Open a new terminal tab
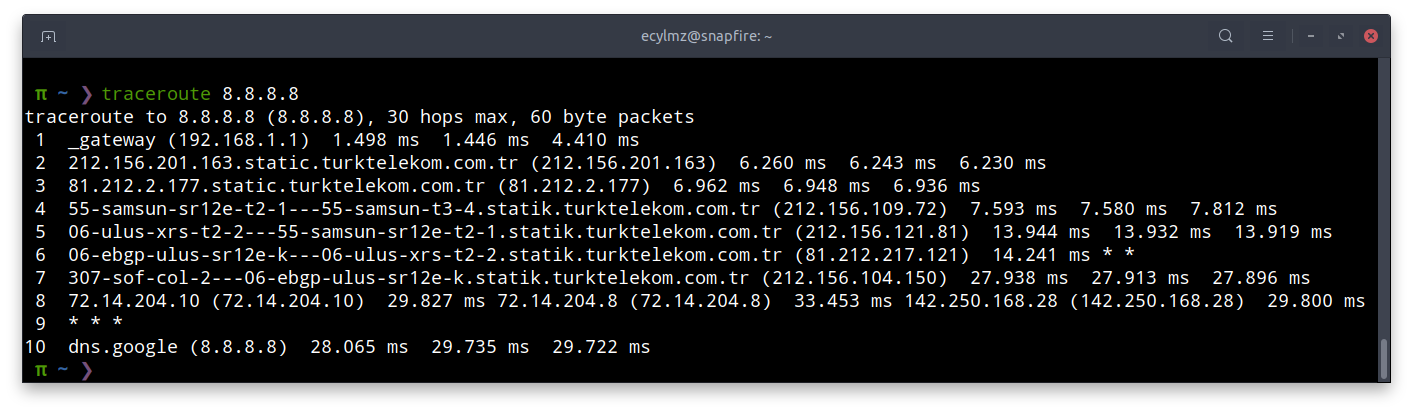The width and height of the screenshot is (1413, 413). click(x=48, y=36)
